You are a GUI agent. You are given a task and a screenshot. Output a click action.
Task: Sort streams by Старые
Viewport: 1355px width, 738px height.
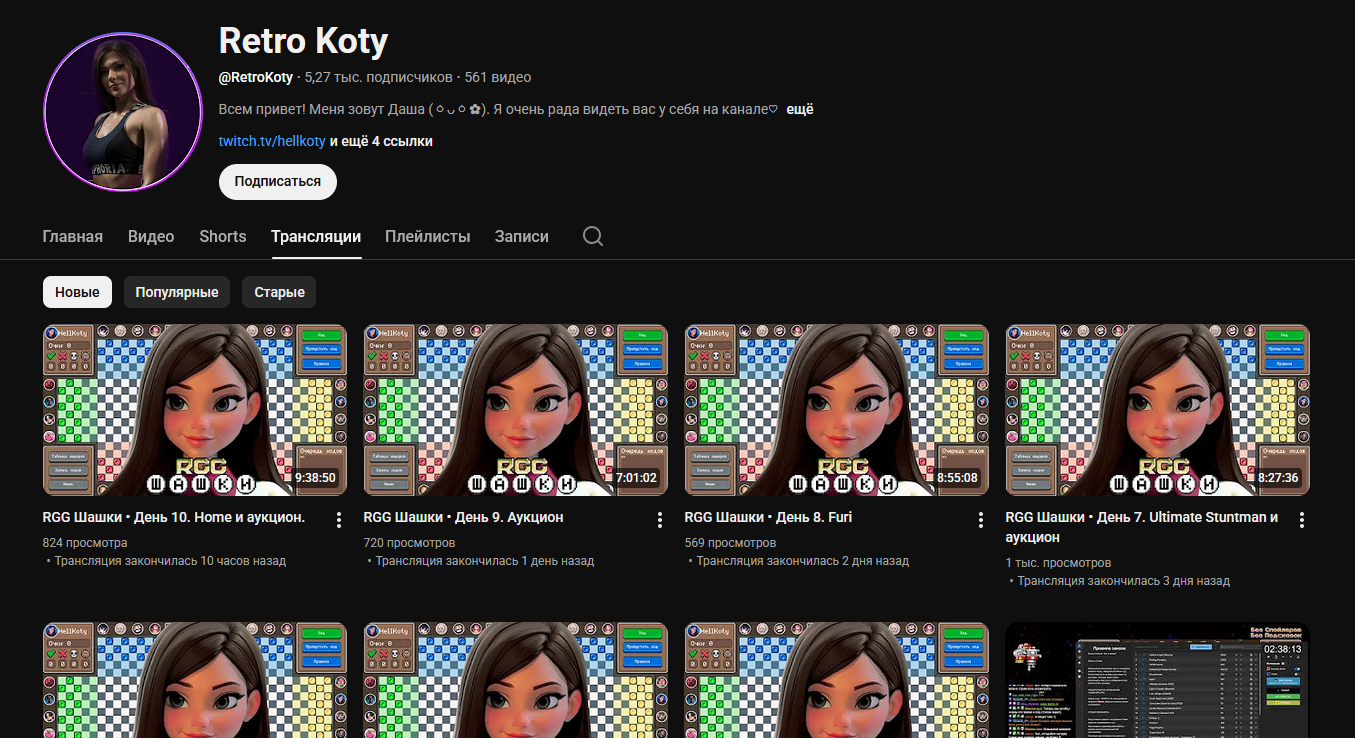pyautogui.click(x=279, y=292)
